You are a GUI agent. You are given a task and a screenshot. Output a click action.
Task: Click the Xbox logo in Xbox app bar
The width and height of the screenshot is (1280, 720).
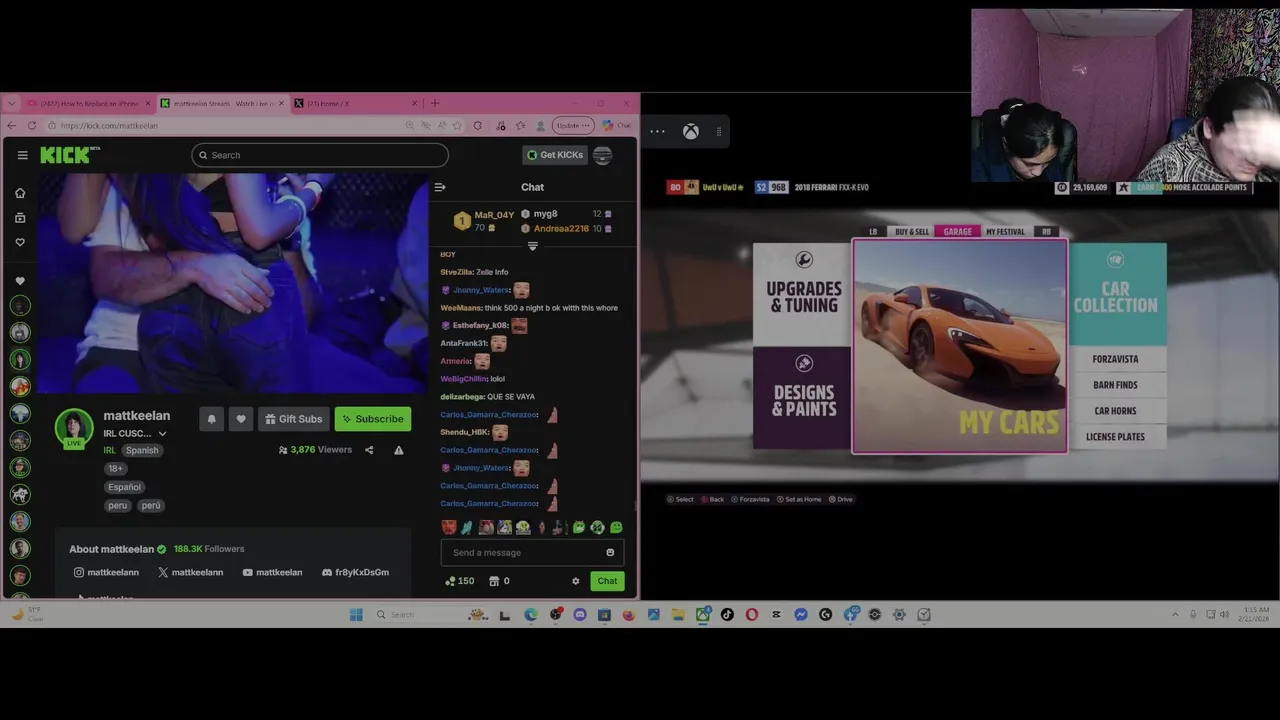690,131
